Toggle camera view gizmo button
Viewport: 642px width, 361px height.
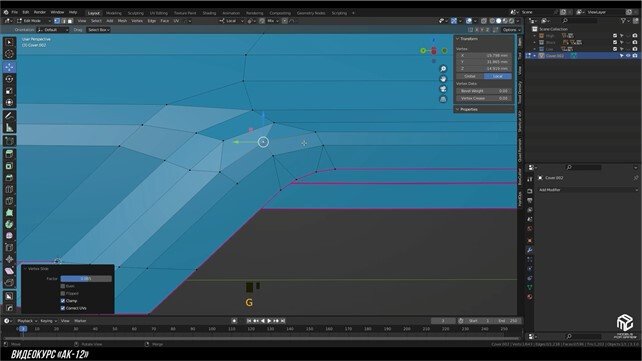click(x=443, y=89)
